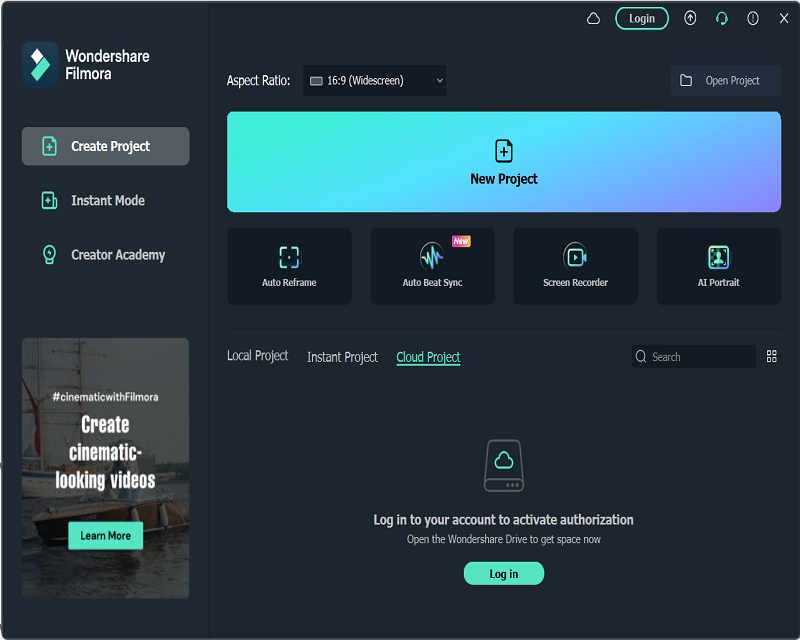800x640 pixels.
Task: Click the project Search field
Action: tap(693, 357)
